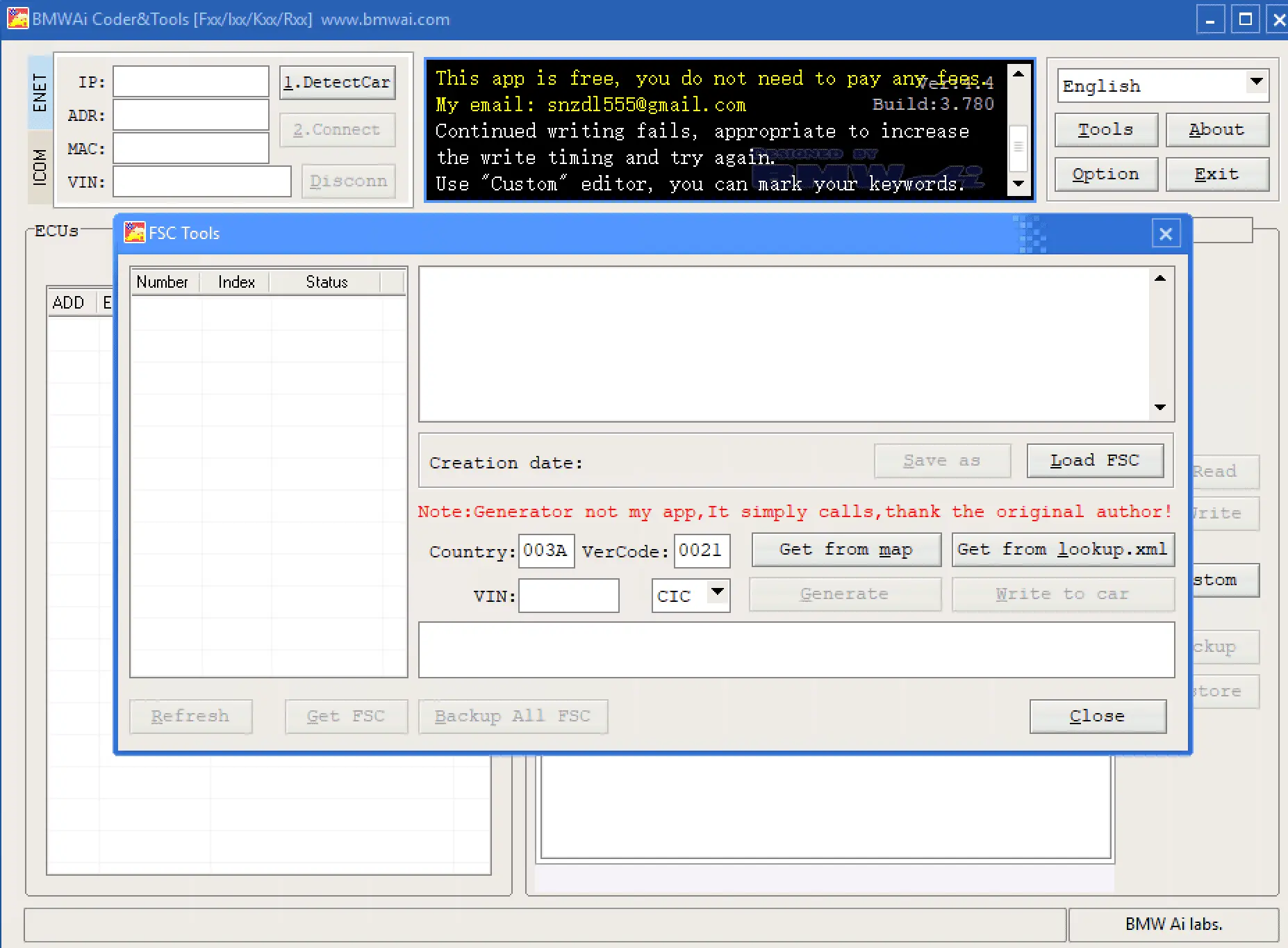Click the generated output text box
Screen dimensions: 1288x948
click(x=796, y=650)
